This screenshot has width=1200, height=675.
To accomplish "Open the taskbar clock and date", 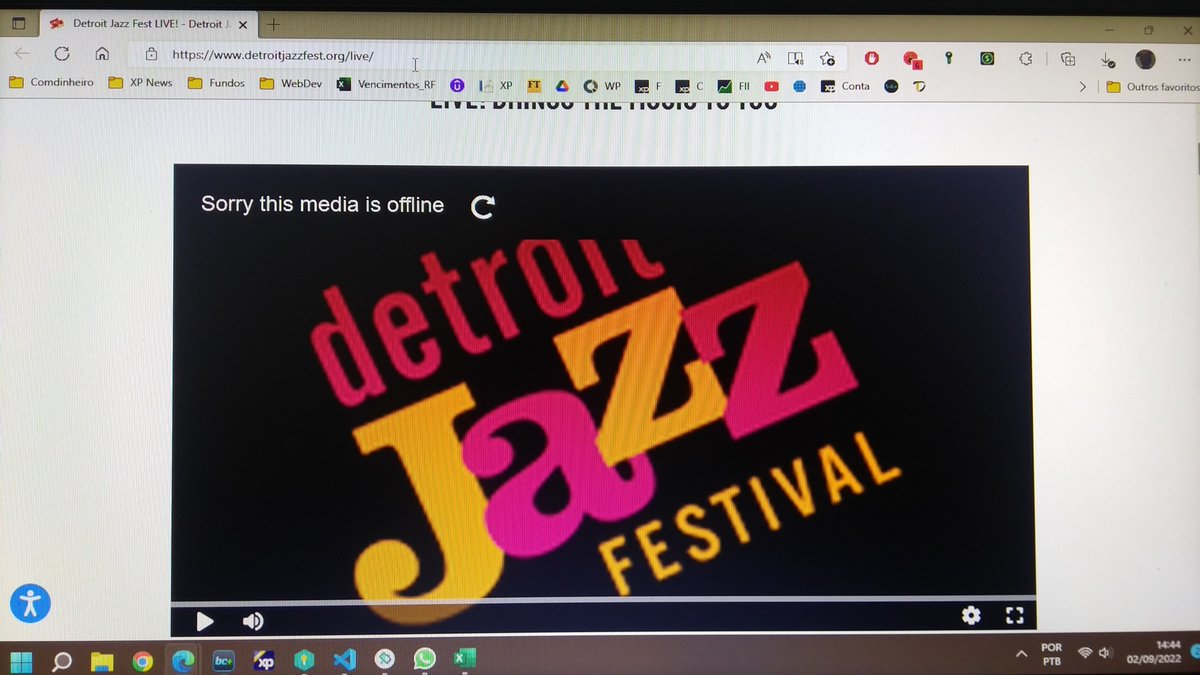I will click(1155, 652).
